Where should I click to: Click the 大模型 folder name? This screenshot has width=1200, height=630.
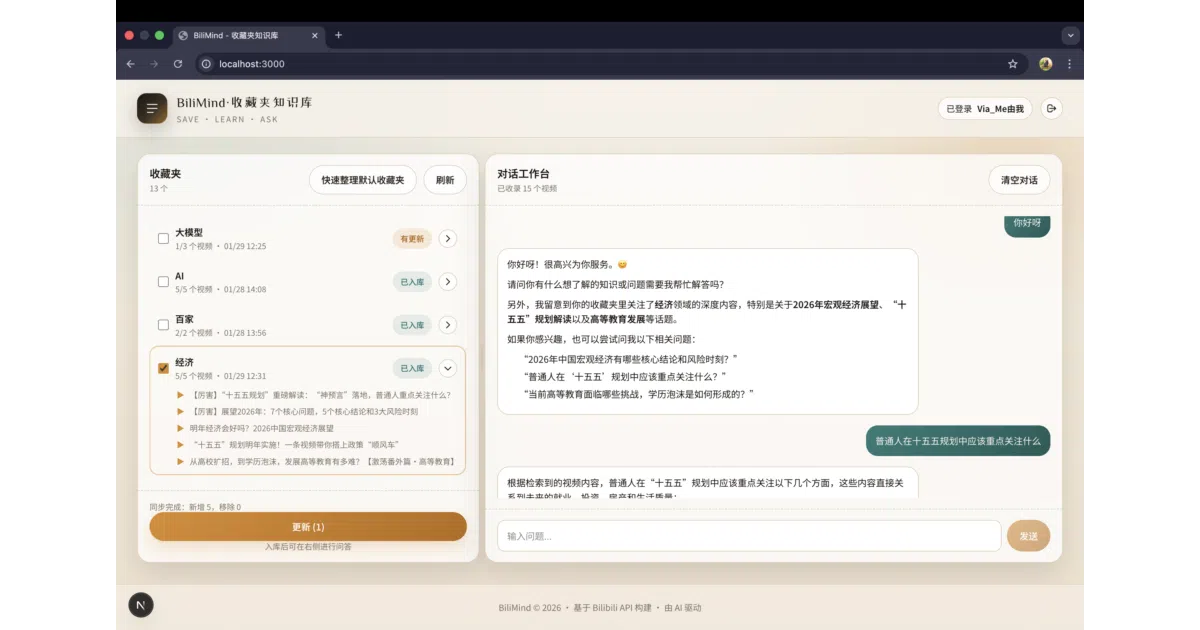pos(189,232)
